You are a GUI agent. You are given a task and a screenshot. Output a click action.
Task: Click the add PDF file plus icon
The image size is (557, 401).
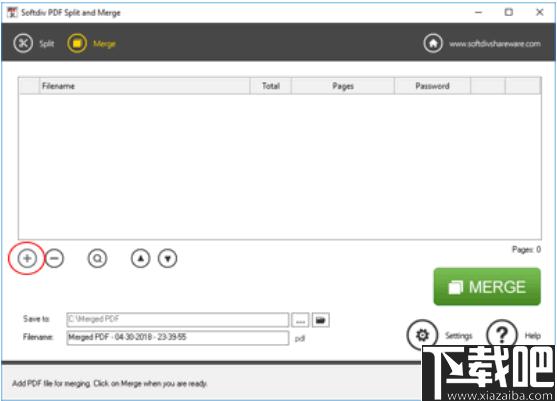(27, 258)
